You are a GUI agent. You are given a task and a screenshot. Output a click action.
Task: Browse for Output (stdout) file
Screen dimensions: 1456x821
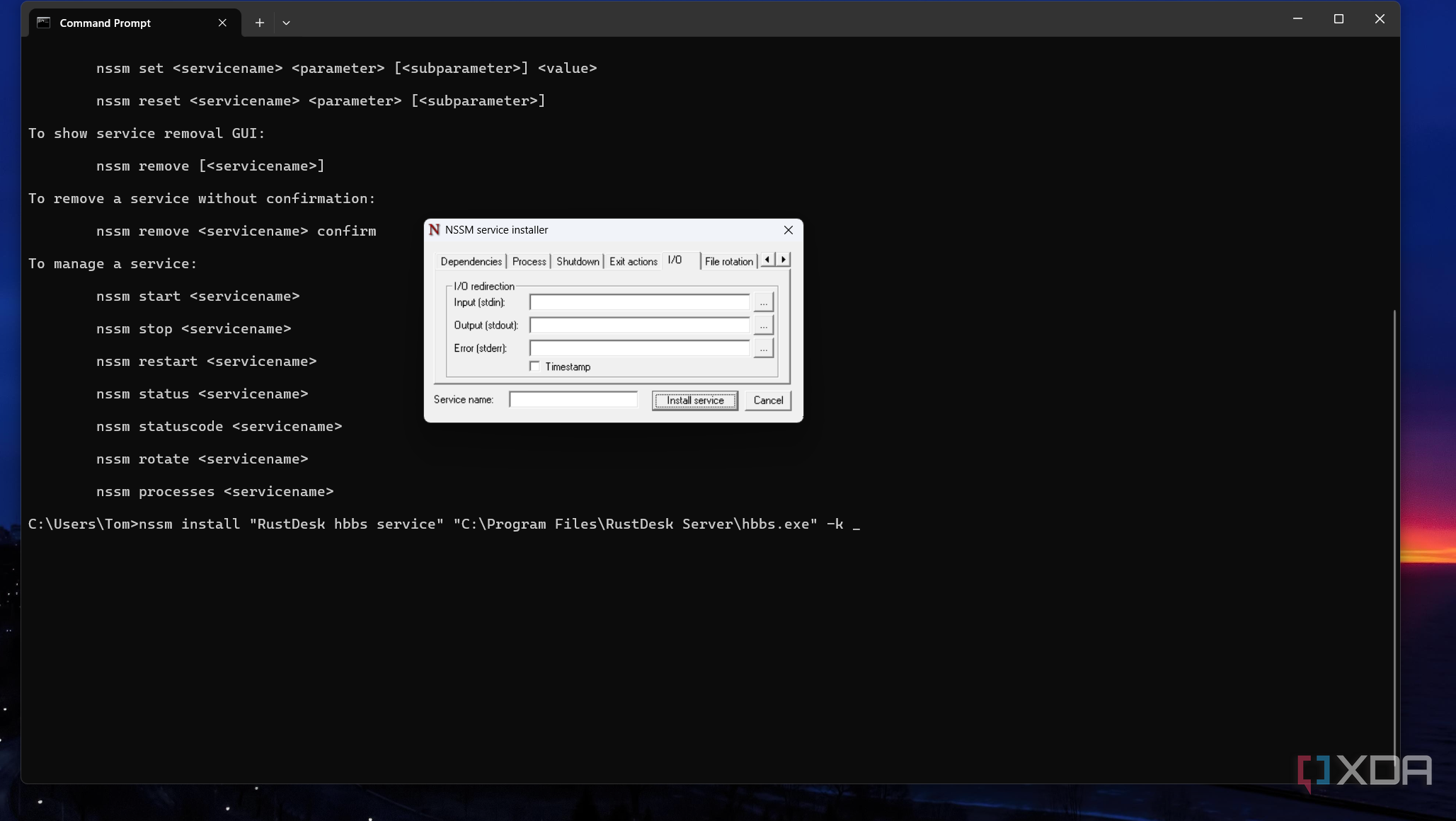tap(763, 326)
